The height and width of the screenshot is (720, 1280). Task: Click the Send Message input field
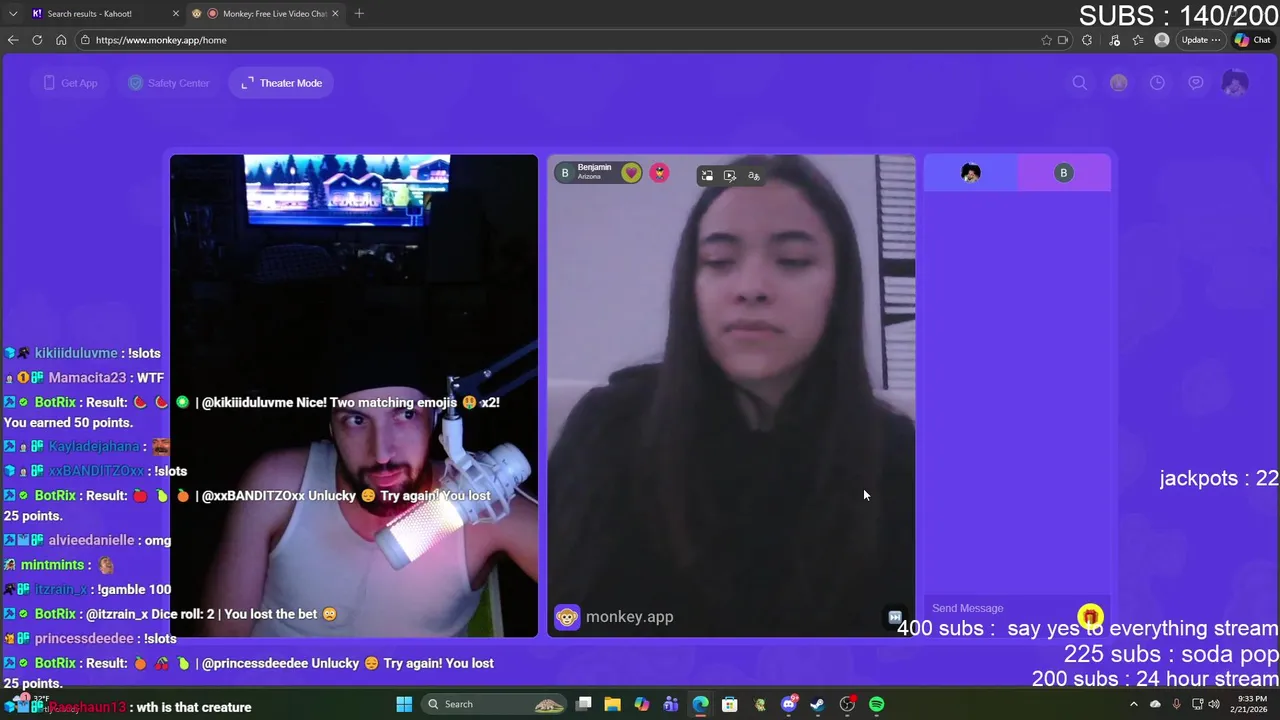(1000, 608)
